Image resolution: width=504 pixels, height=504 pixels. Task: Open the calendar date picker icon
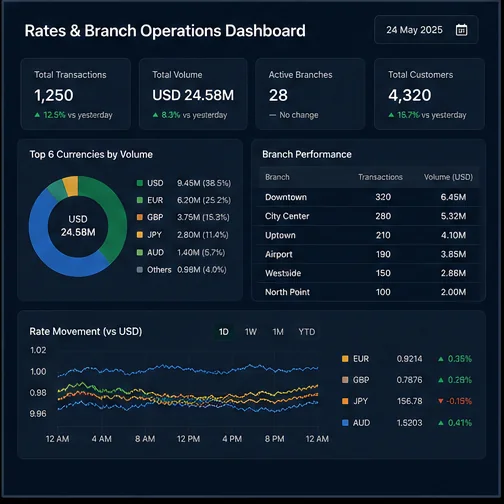pyautogui.click(x=461, y=30)
